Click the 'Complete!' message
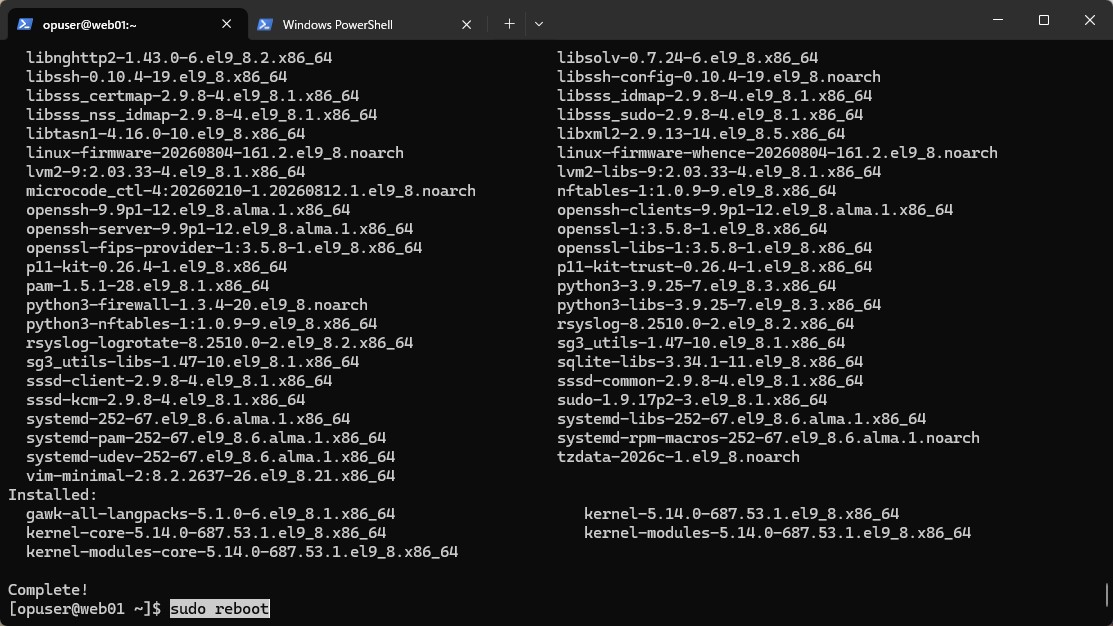1113x626 pixels. tap(48, 589)
